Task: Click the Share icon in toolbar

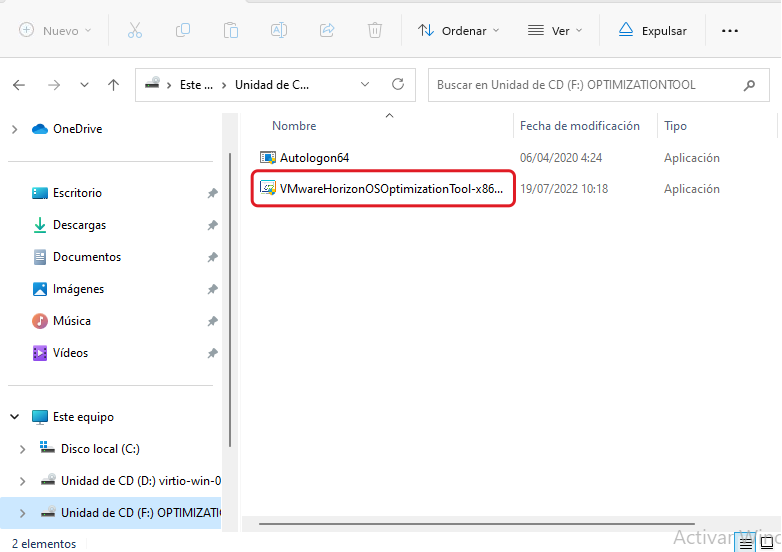Action: pyautogui.click(x=327, y=31)
